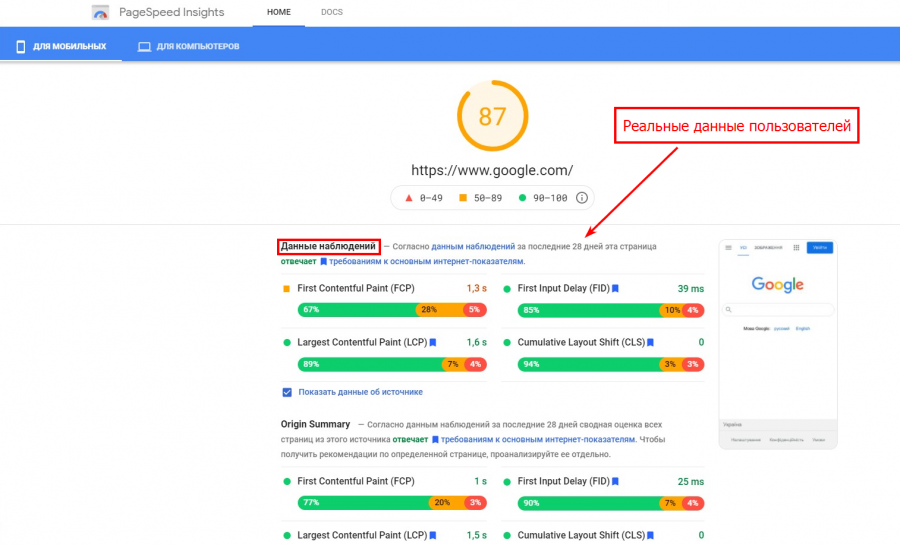Click the CLS 94% distribution bar
This screenshot has width=900, height=545.
pos(611,364)
